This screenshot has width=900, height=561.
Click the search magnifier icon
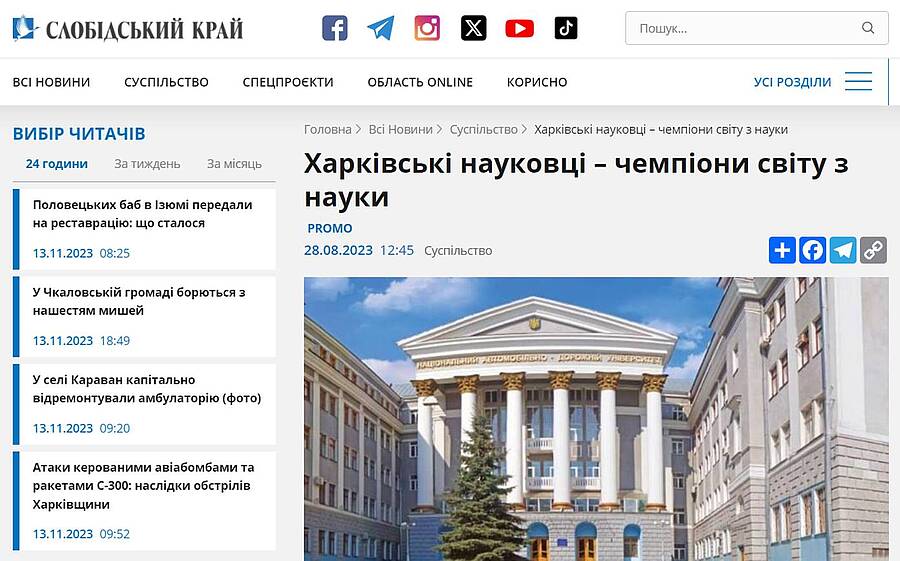point(868,28)
